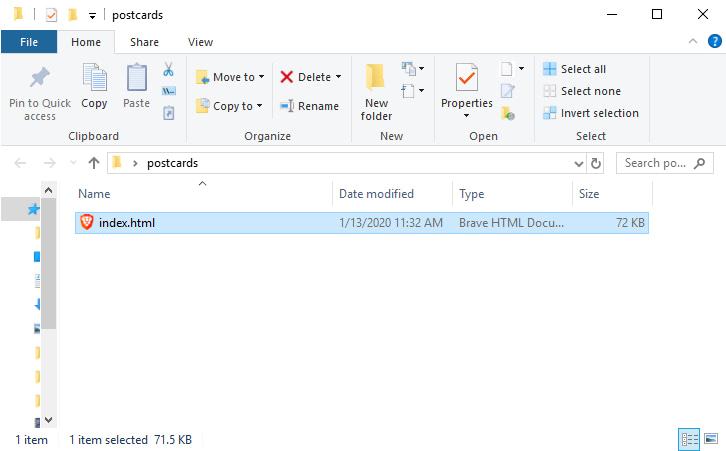Click the address bar root folder icon
The height and width of the screenshot is (451, 726).
pyautogui.click(x=117, y=163)
